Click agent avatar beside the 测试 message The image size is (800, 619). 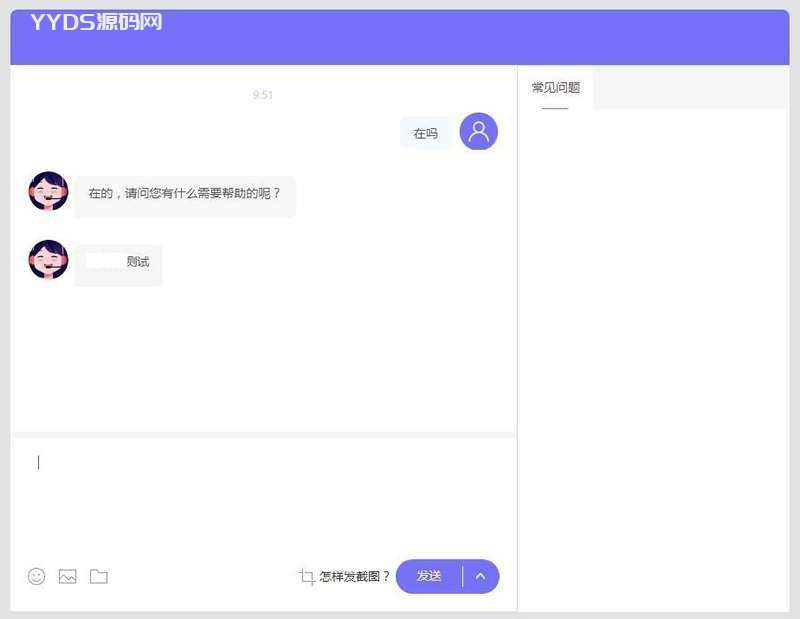(48, 259)
